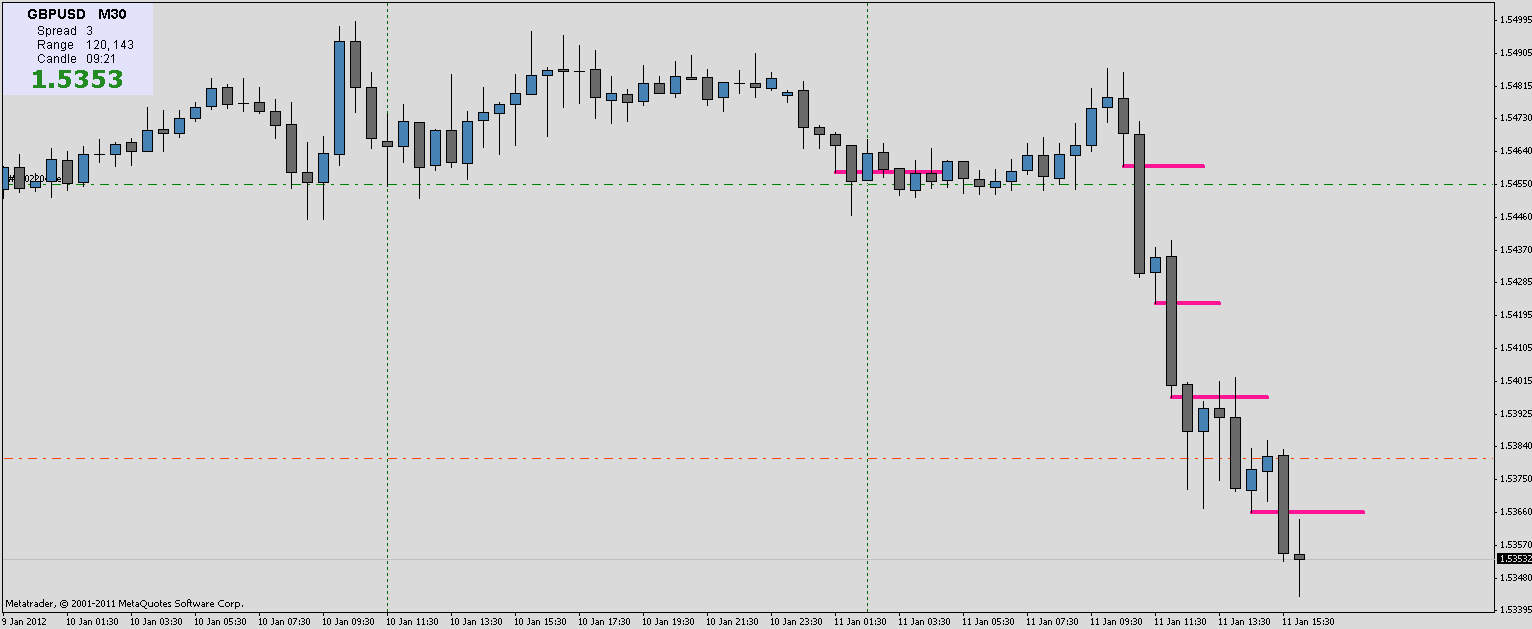
Task: Click the 1.53570 price axis label
Action: [1514, 545]
